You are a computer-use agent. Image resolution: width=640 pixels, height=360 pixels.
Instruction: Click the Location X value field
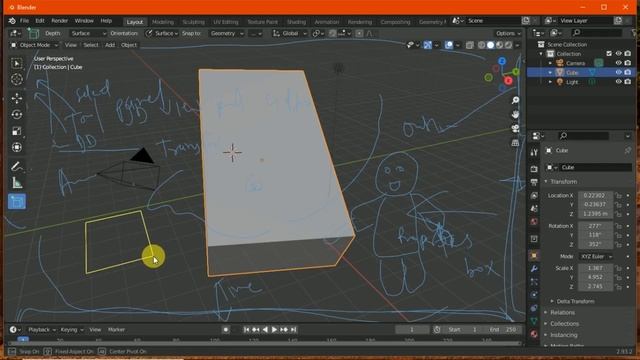[595, 196]
